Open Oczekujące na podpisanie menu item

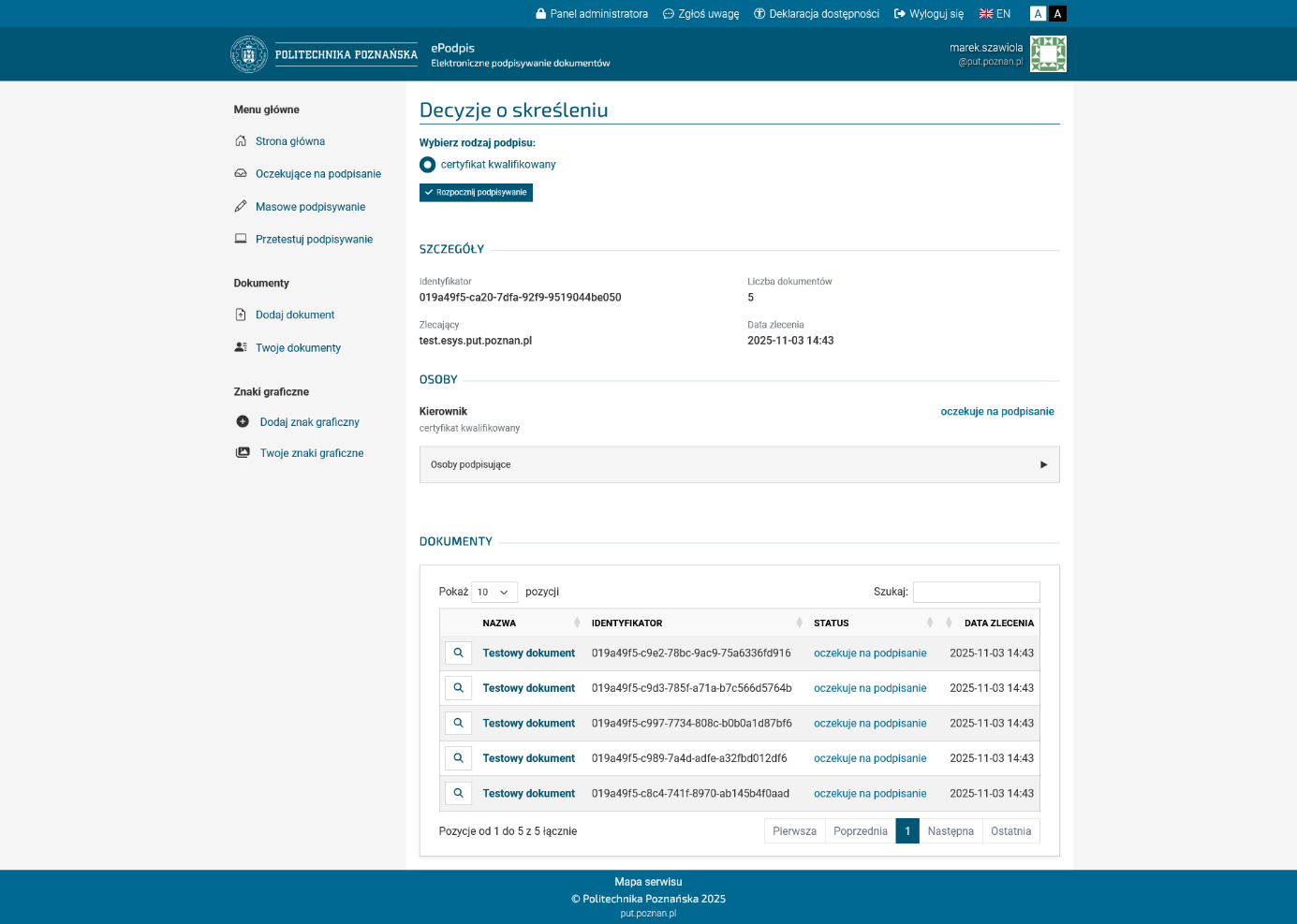[317, 174]
